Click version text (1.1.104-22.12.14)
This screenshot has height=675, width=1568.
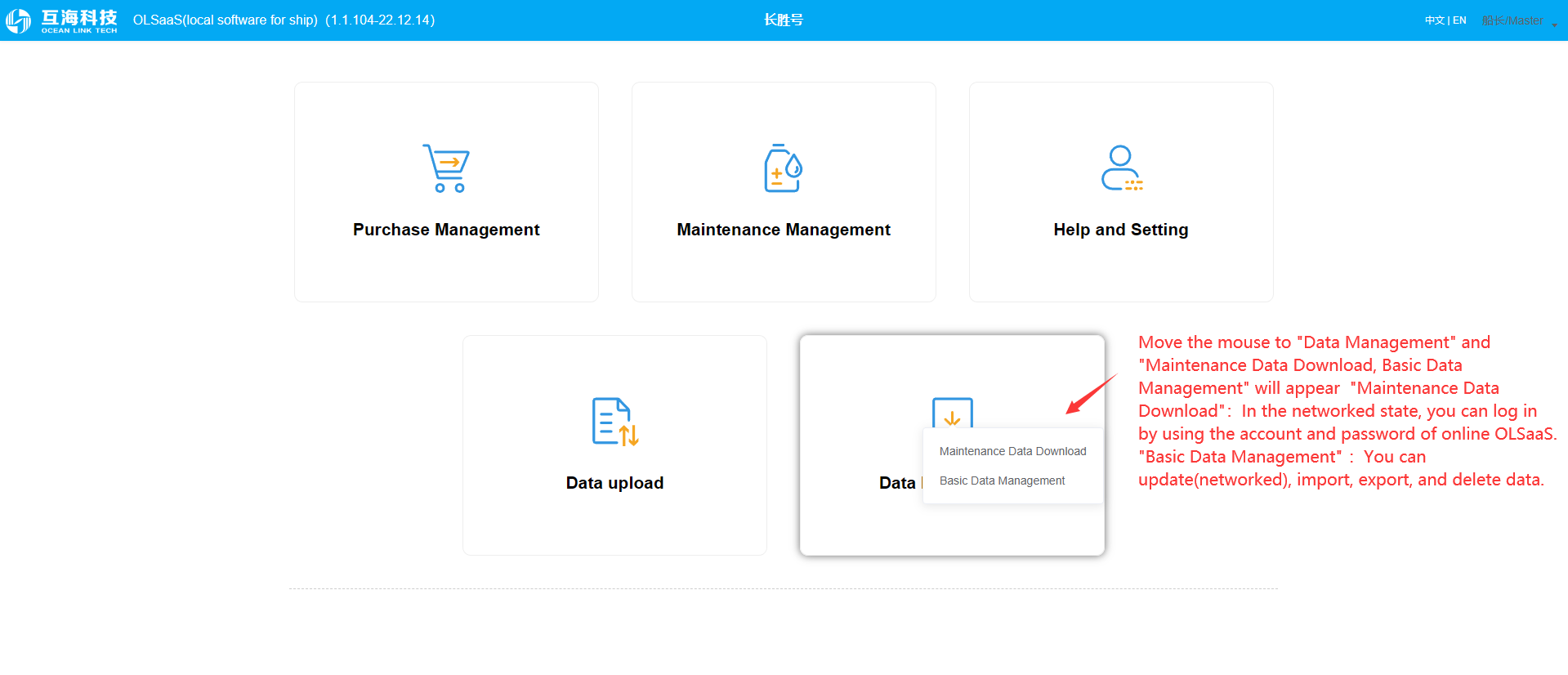point(380,20)
